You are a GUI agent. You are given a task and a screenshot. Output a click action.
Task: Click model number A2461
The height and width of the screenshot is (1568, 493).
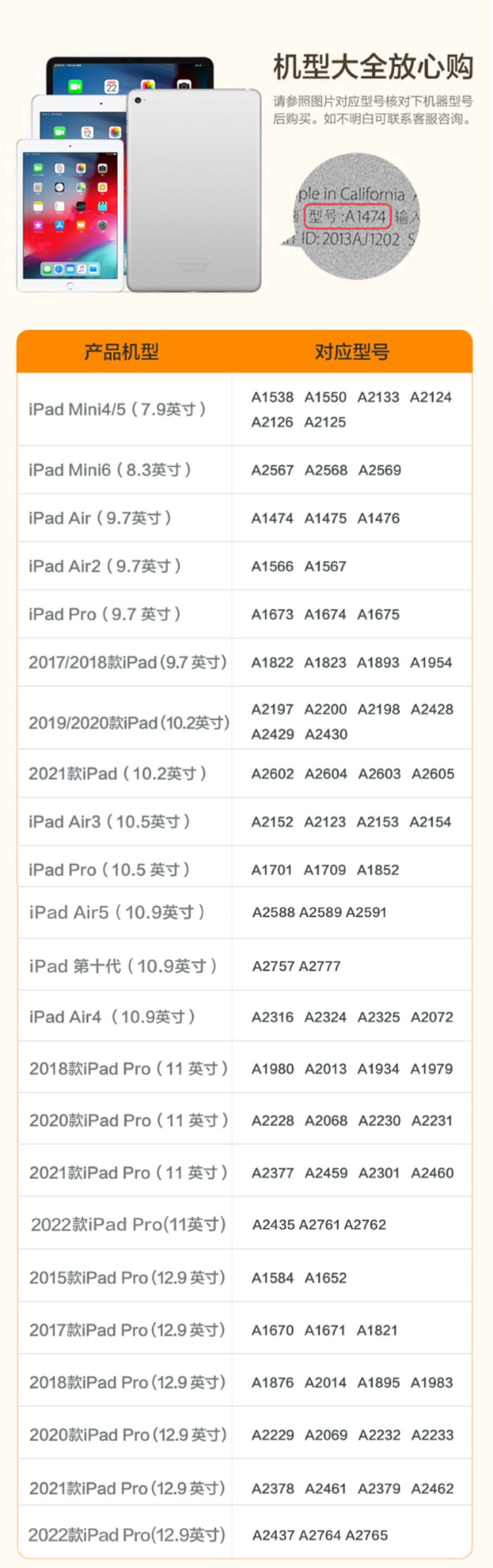click(326, 1488)
